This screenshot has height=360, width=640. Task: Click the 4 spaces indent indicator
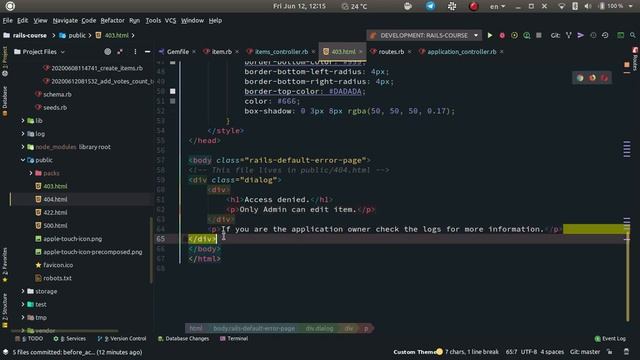(552, 352)
